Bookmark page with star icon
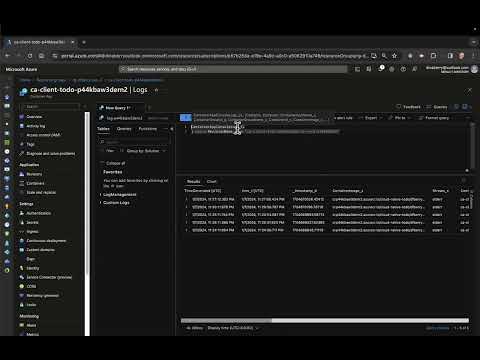480x360 pixels. click(x=394, y=56)
